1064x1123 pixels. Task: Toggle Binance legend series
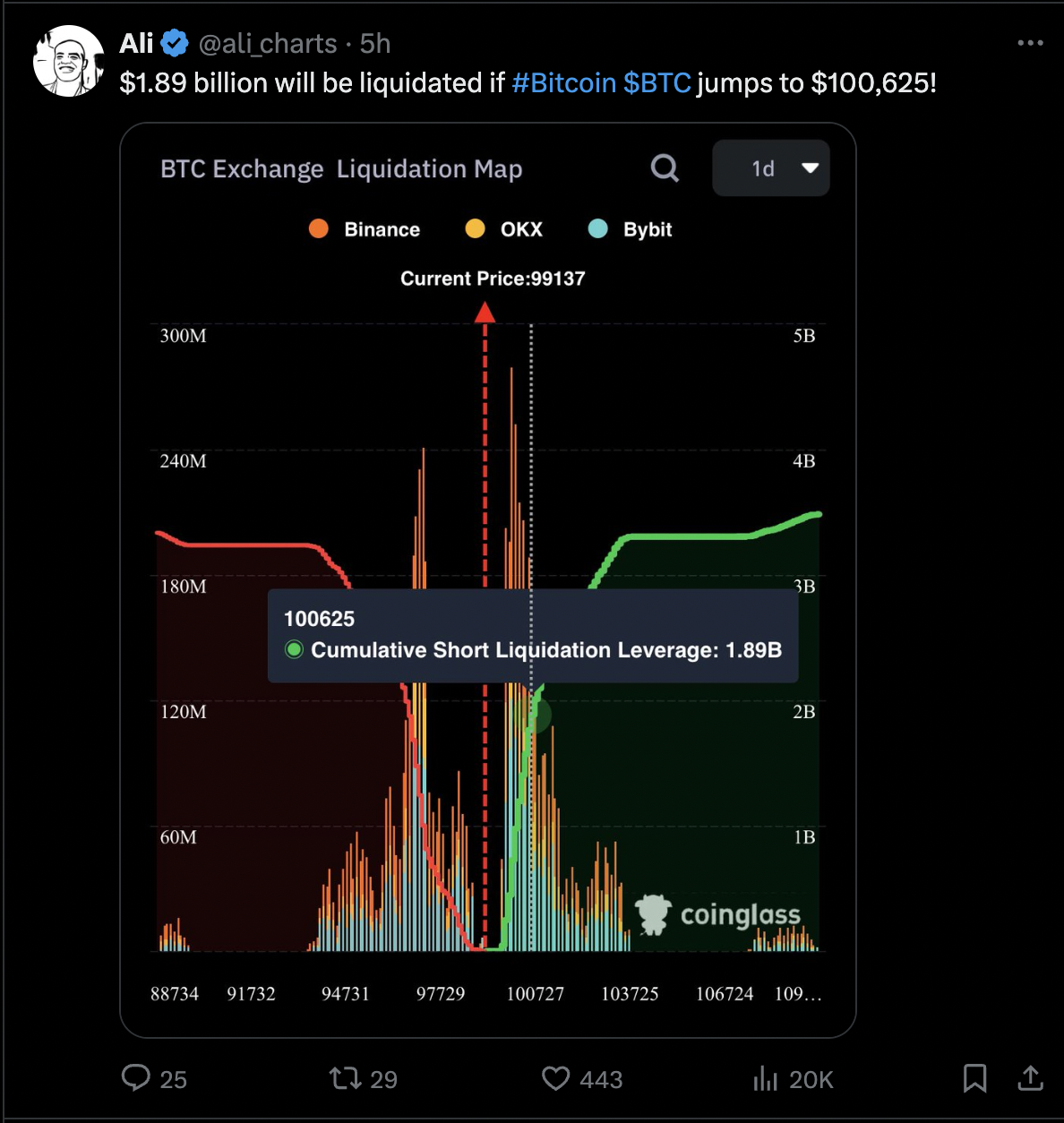pos(365,229)
